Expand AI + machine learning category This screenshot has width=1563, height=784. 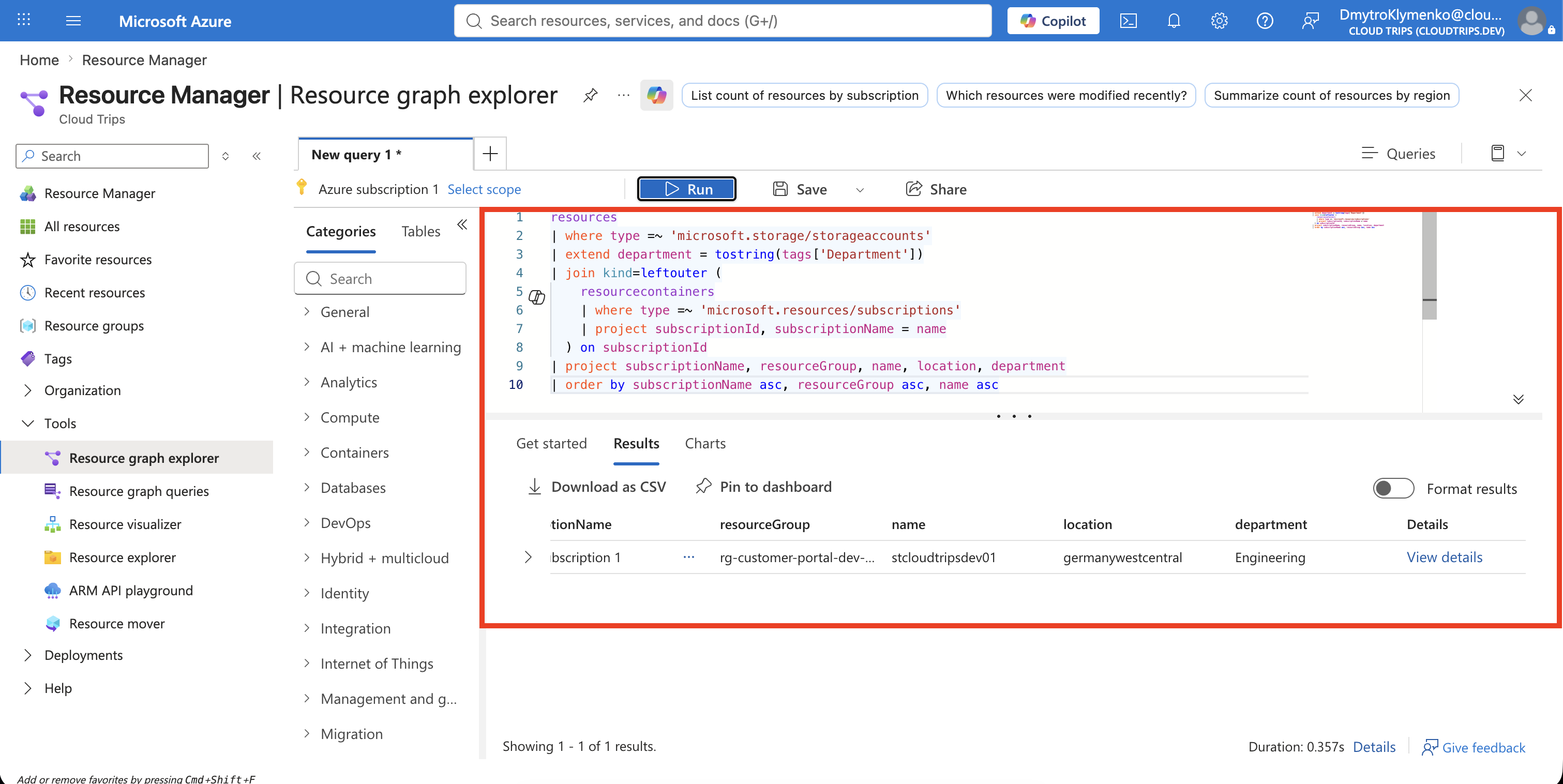(x=307, y=347)
